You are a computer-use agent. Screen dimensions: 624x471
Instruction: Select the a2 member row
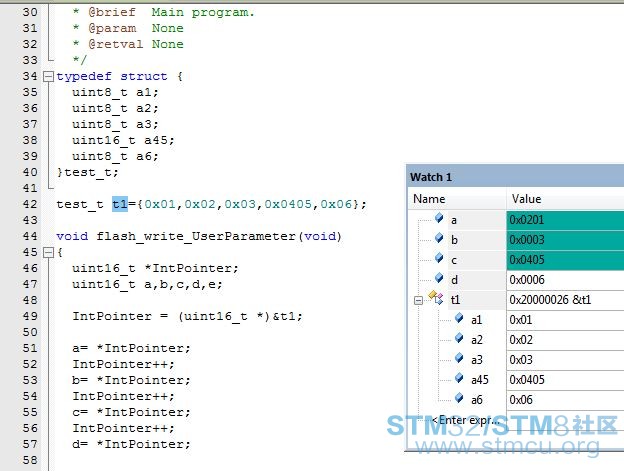coord(516,340)
